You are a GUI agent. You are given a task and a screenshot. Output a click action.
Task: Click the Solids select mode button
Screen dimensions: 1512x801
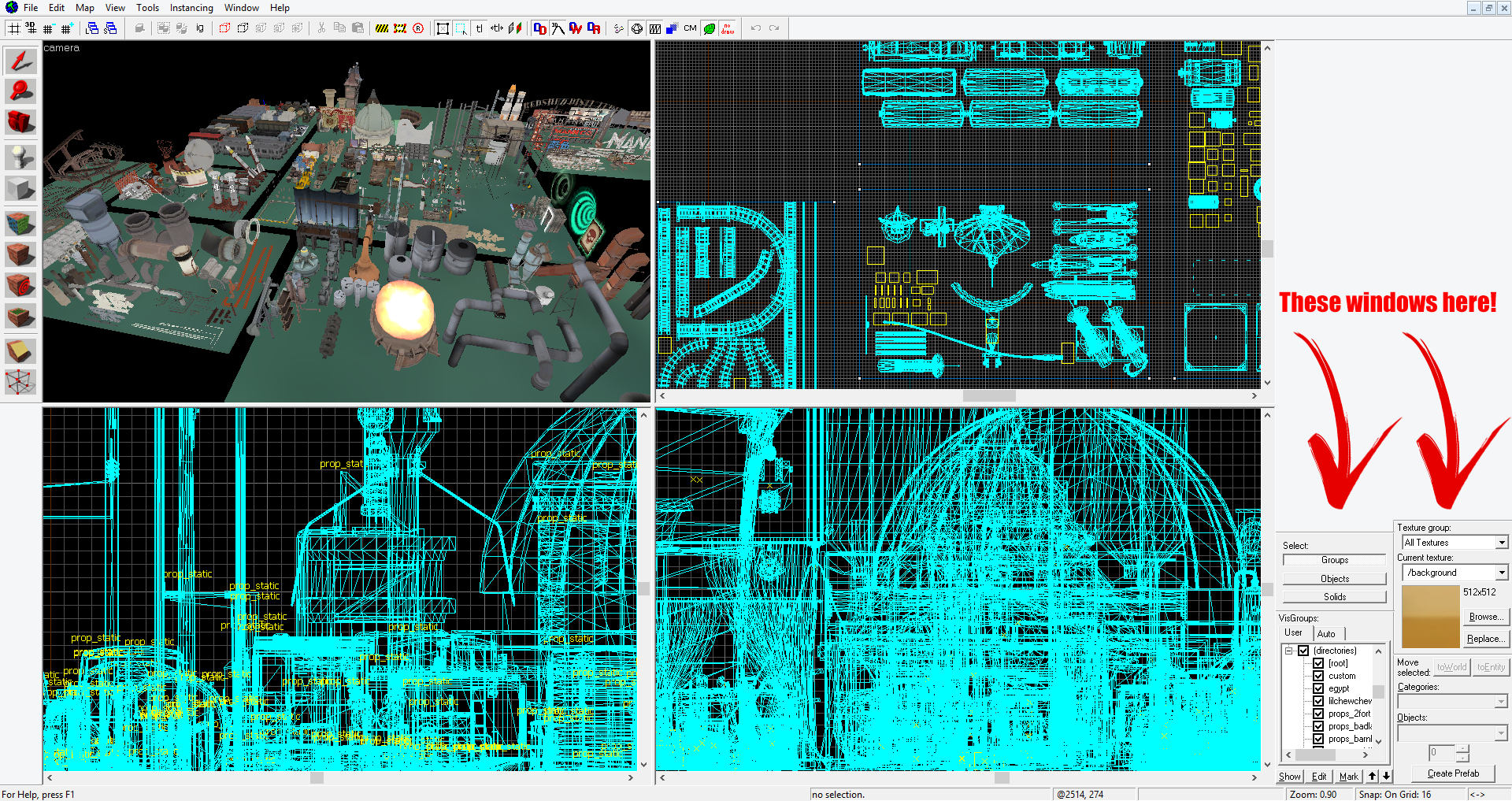[x=1334, y=597]
